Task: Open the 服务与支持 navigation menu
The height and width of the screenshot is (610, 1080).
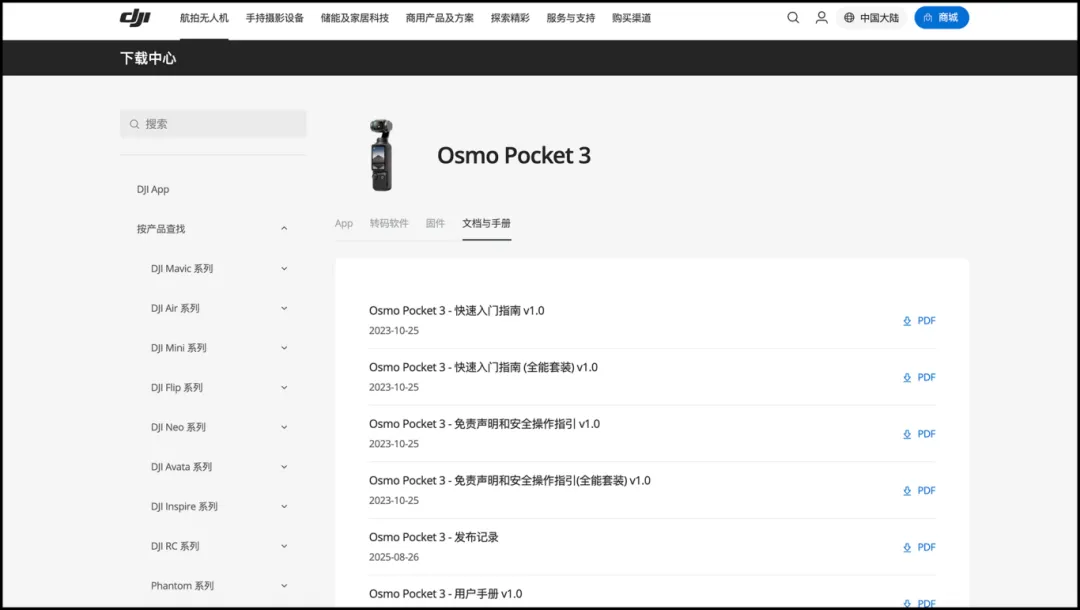Action: coord(570,18)
